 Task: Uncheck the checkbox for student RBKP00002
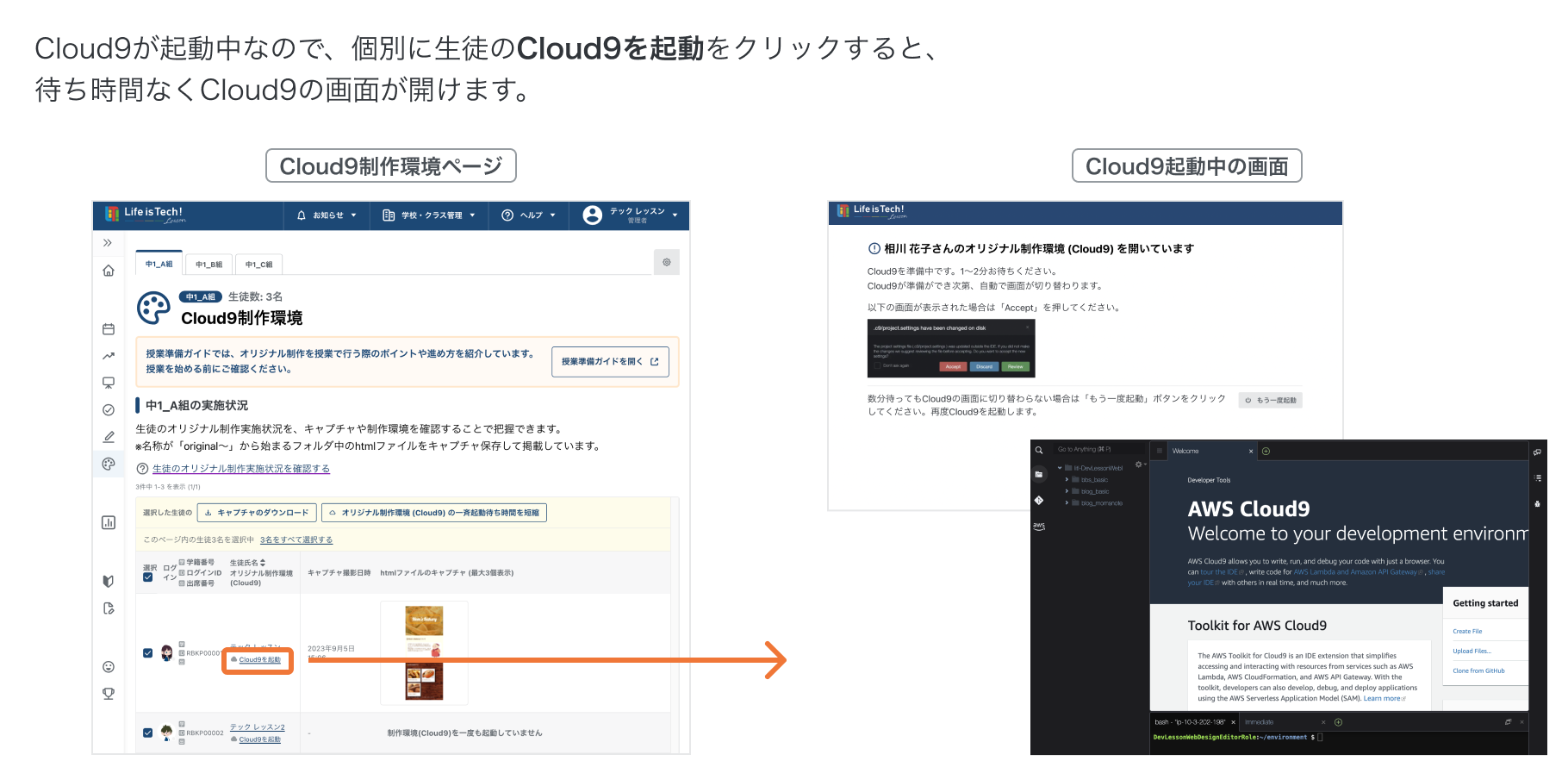[x=148, y=733]
